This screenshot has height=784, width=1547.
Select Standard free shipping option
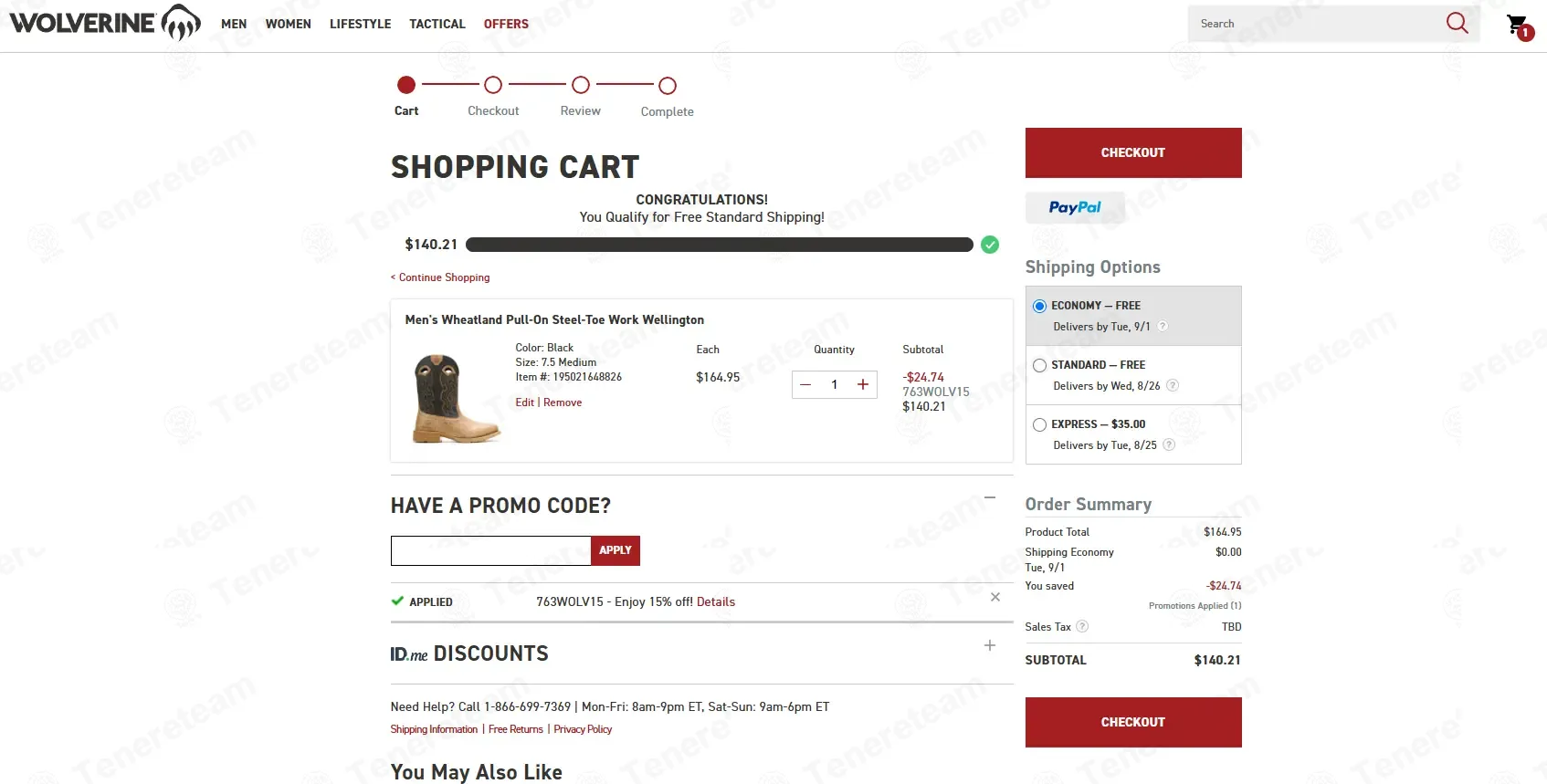pyautogui.click(x=1039, y=365)
